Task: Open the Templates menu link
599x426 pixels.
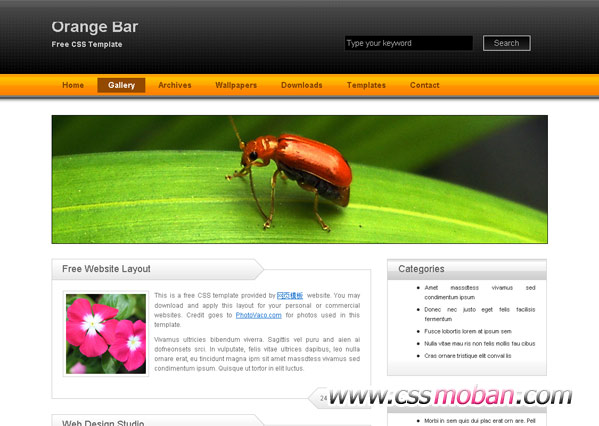Action: [366, 85]
